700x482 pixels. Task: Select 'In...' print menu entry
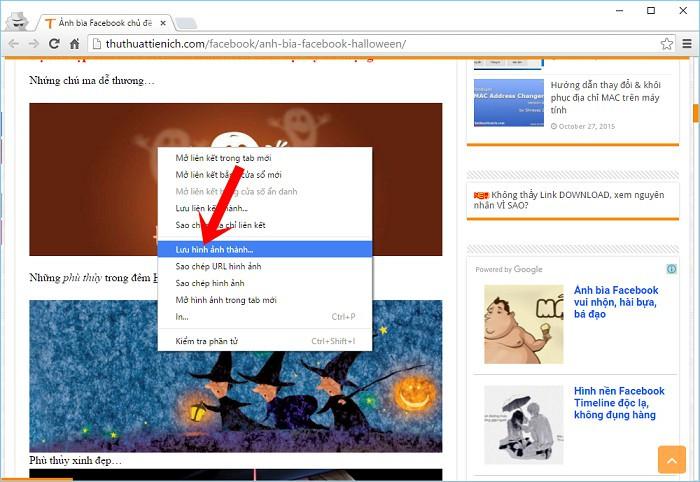(265, 317)
